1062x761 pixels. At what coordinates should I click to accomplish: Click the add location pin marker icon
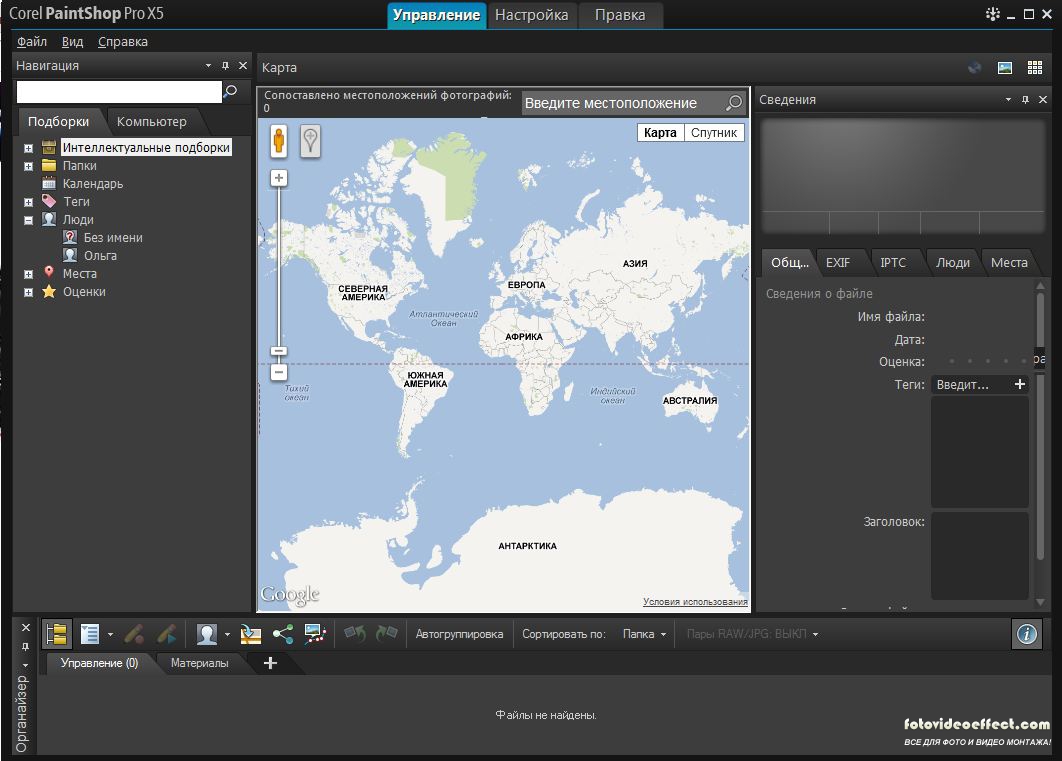[310, 141]
